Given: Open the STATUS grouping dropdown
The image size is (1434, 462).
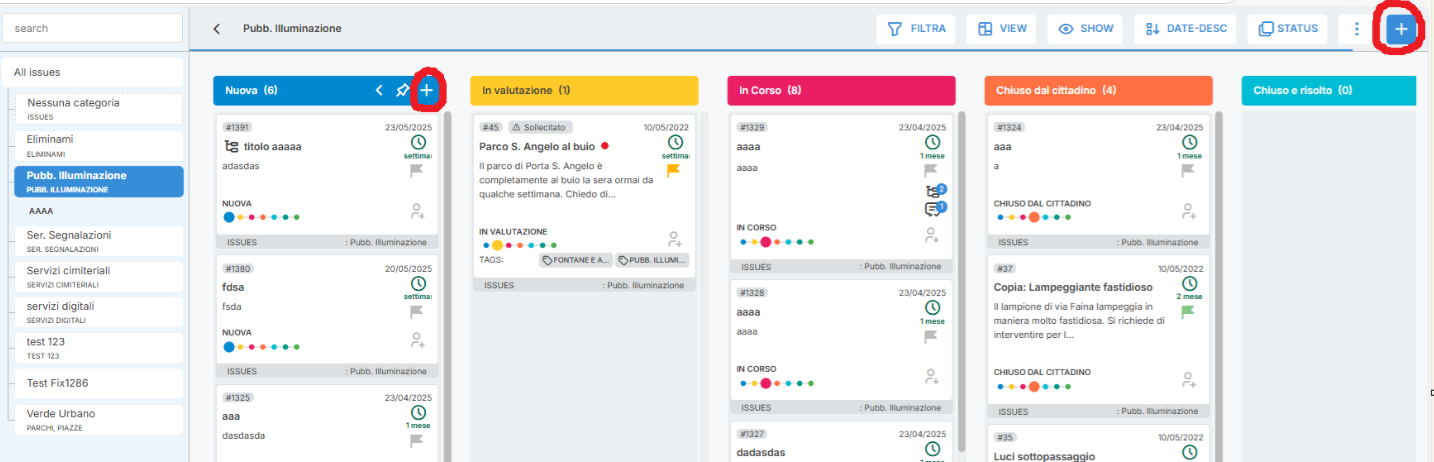Looking at the screenshot, I should [x=1288, y=29].
